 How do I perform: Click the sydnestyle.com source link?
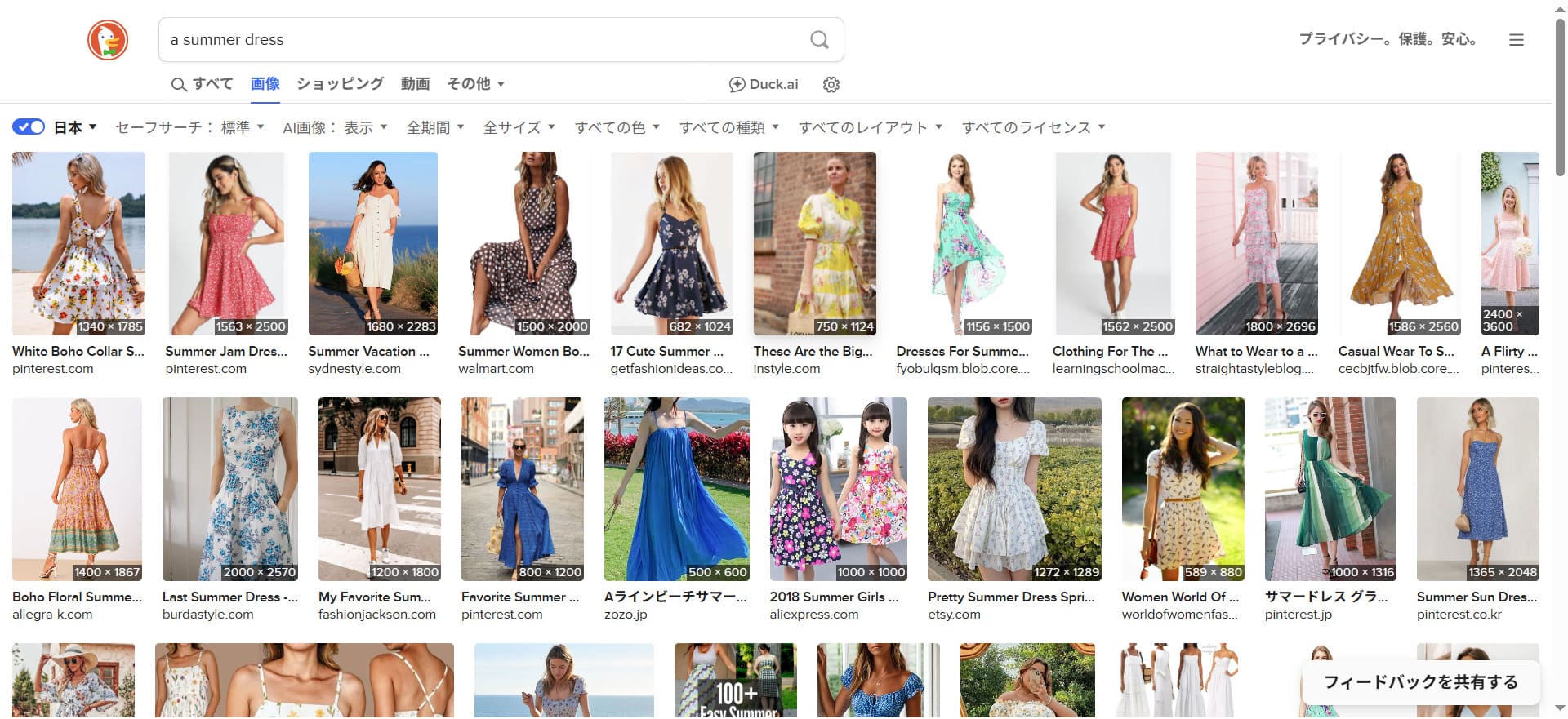pyautogui.click(x=354, y=369)
